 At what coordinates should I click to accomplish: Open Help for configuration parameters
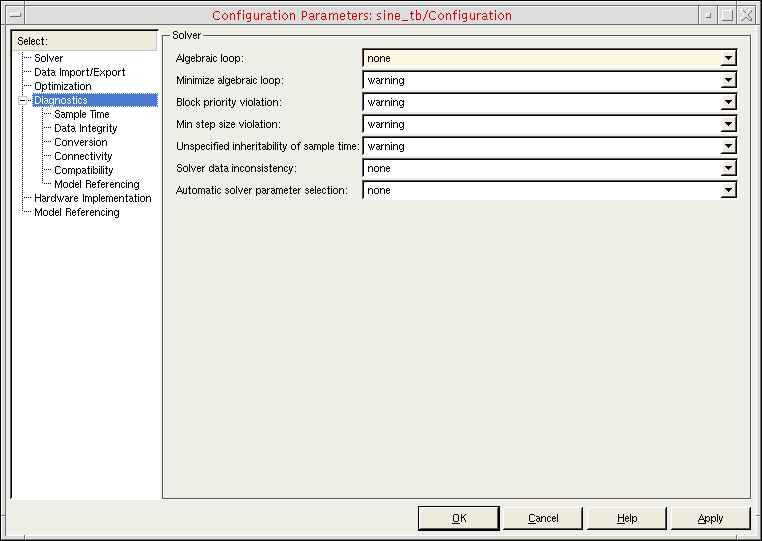coord(626,518)
